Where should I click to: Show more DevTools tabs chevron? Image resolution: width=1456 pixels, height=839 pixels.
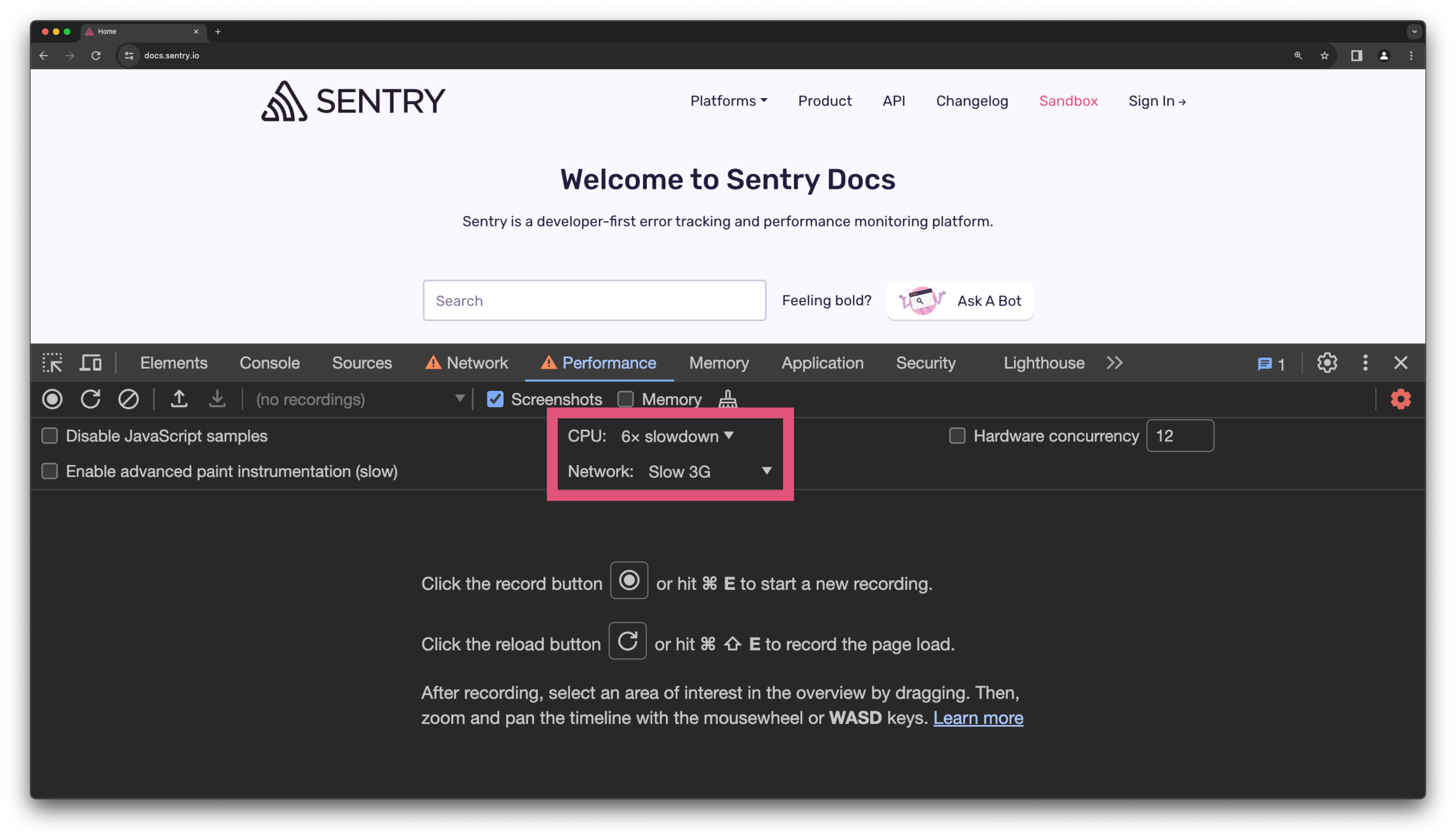tap(1115, 363)
